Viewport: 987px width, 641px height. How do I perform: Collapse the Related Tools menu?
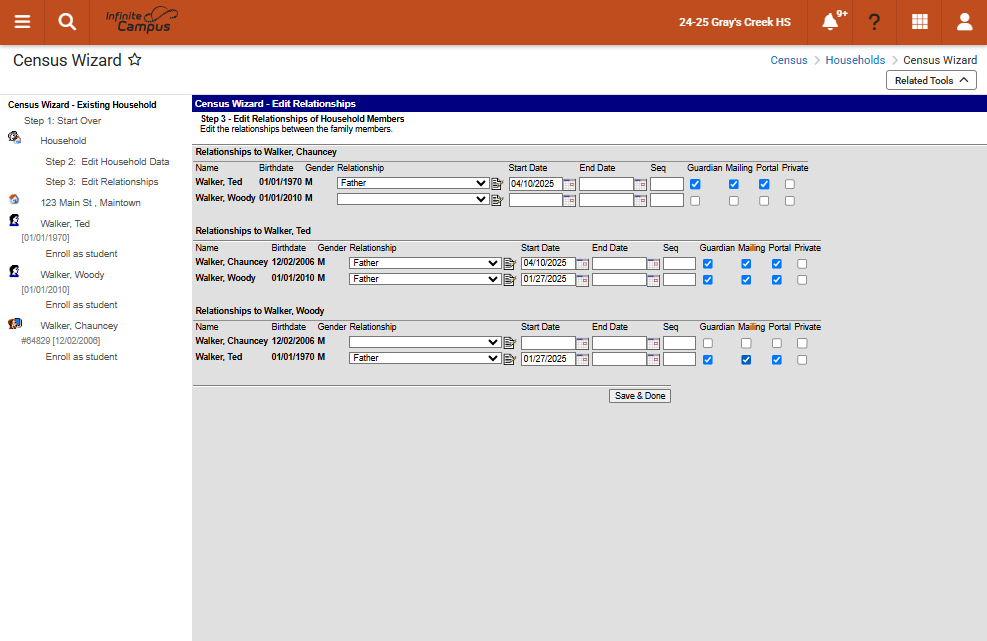coord(931,80)
